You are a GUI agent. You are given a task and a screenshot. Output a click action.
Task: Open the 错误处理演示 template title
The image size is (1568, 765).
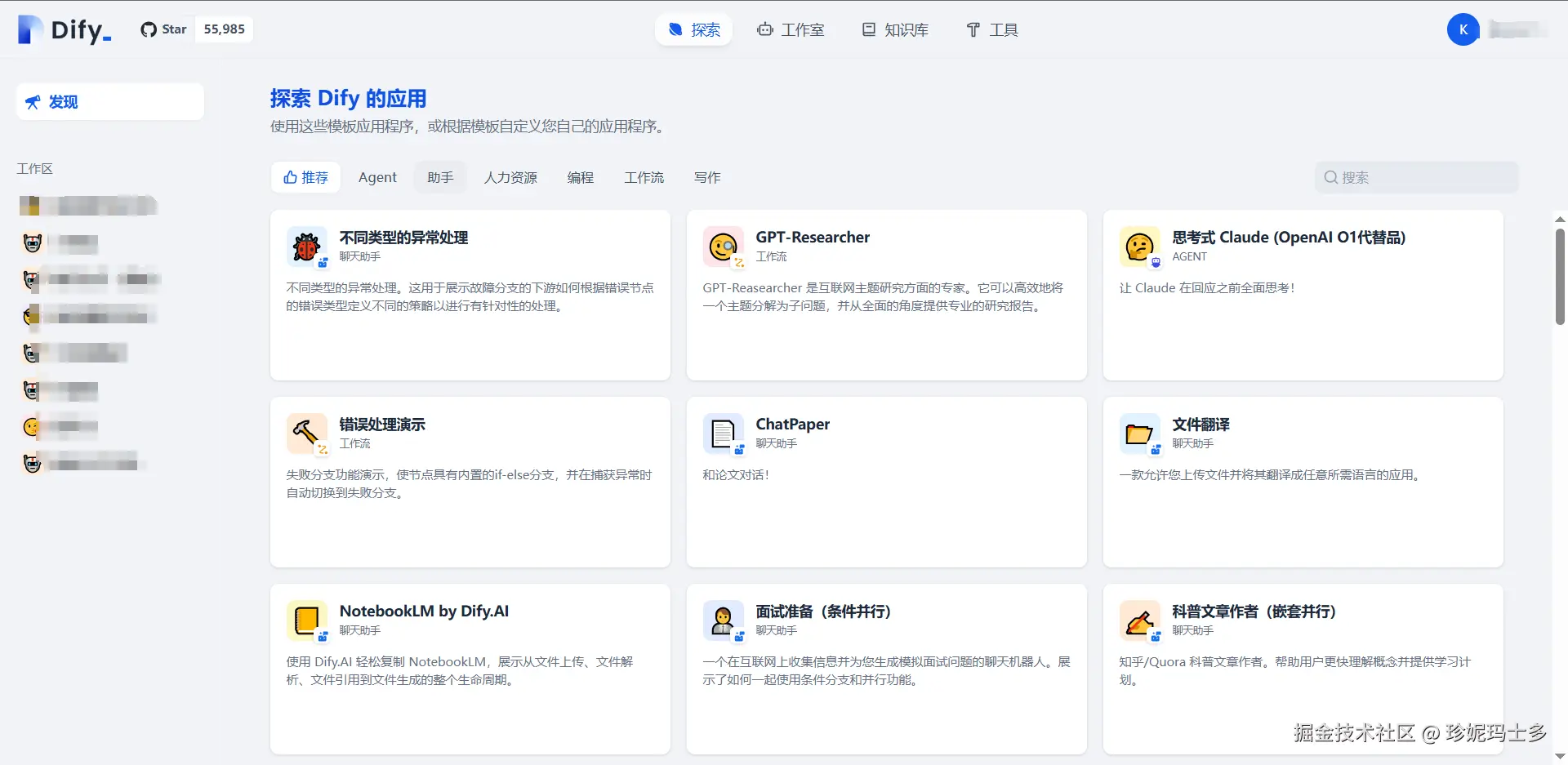382,425
